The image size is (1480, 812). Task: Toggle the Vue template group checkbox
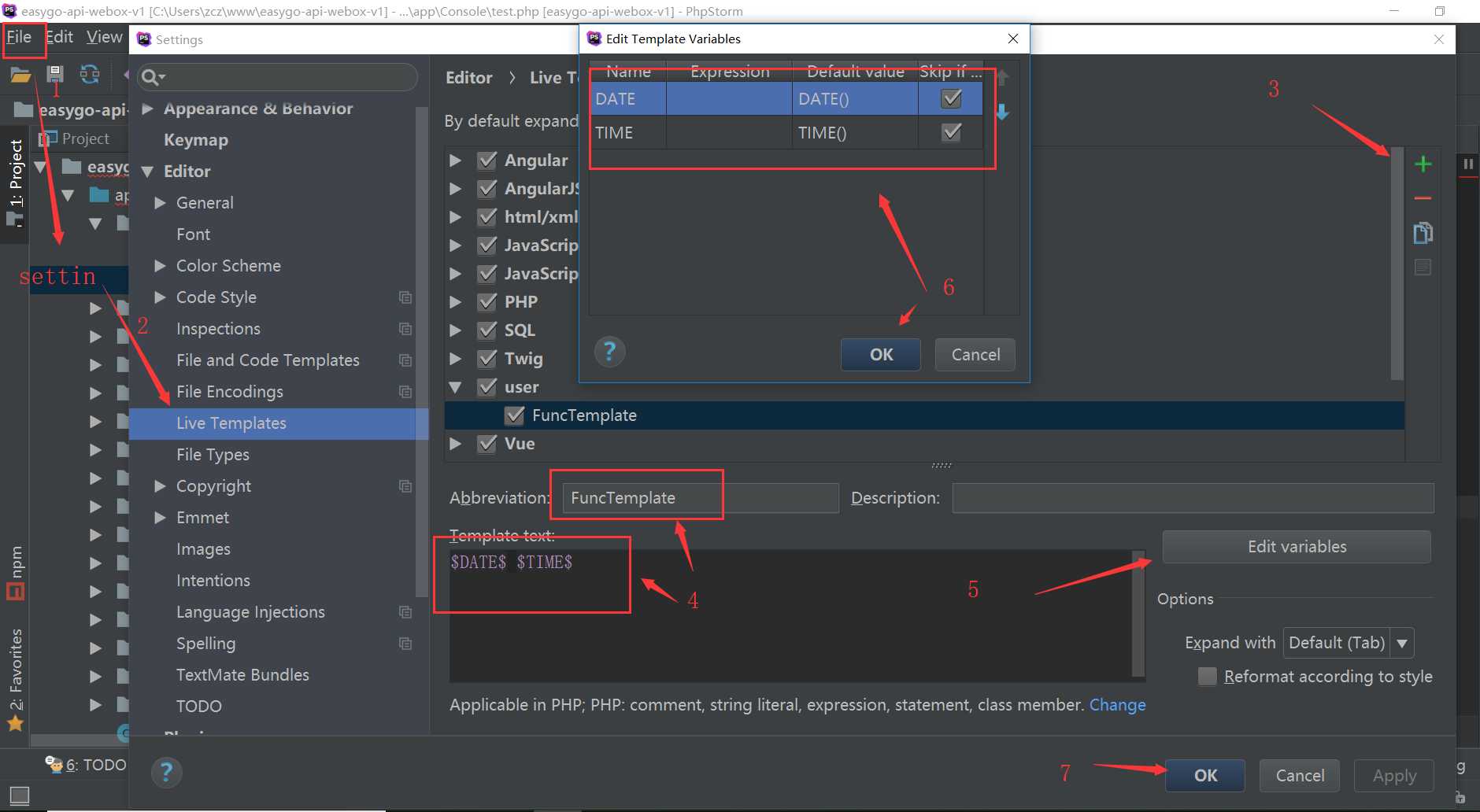click(x=487, y=444)
